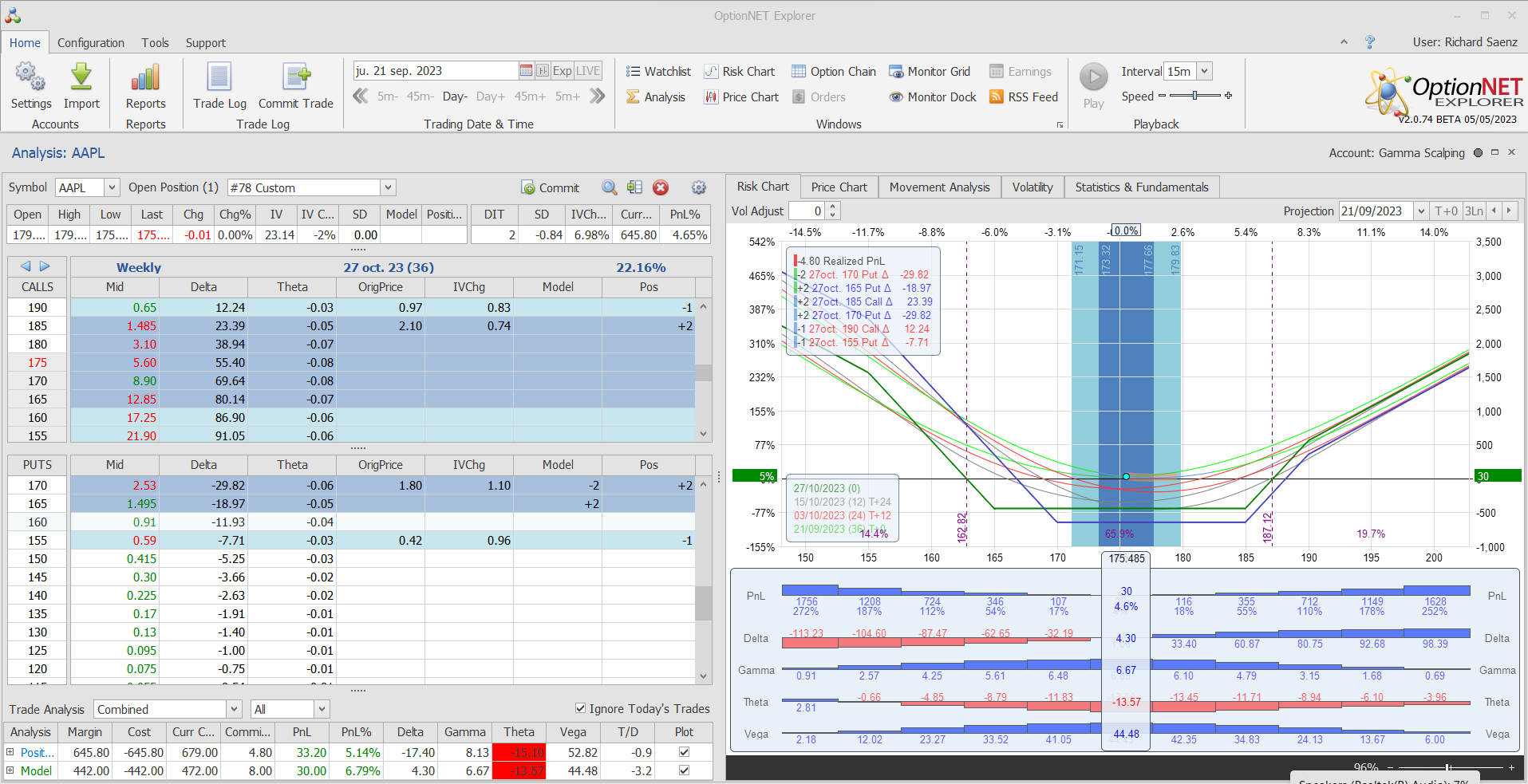1528x784 pixels.
Task: Go to previous expiration with left arrow
Action: 26,266
